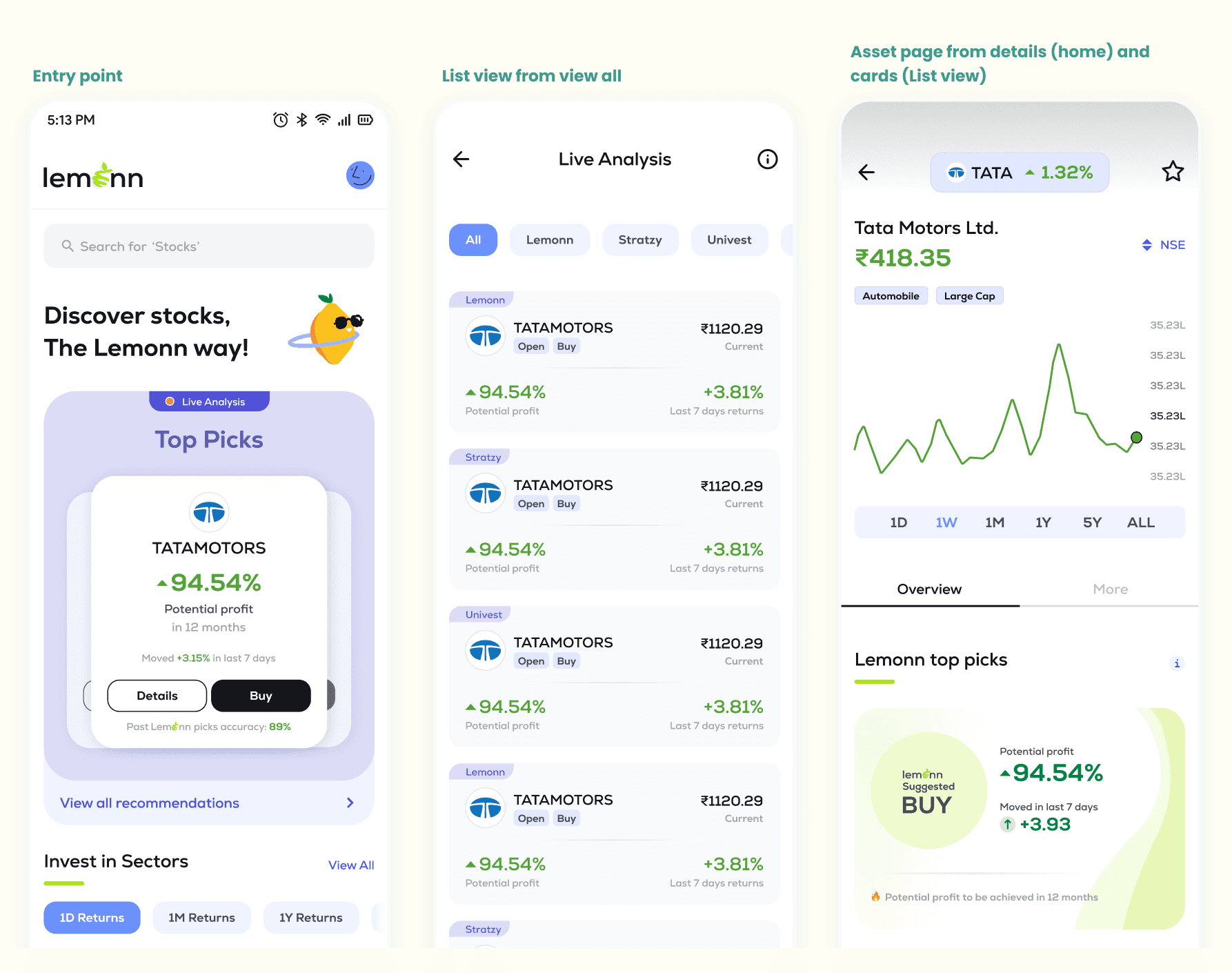Select the 1Y chart range
Viewport: 1232px width, 973px height.
pos(1043,522)
